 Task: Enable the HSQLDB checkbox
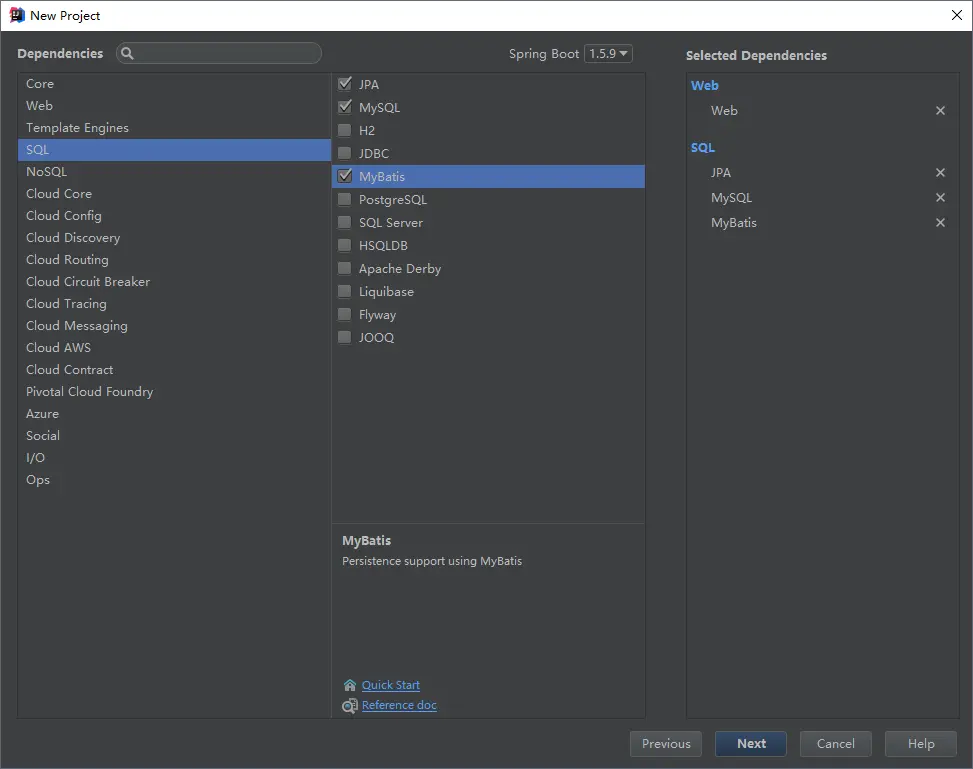(344, 245)
